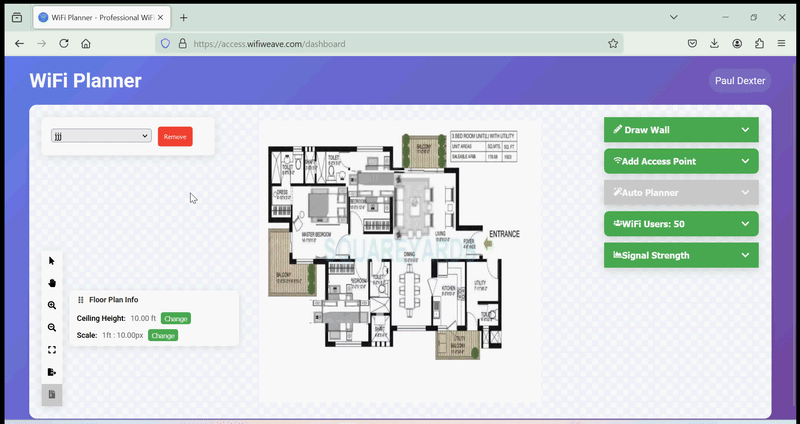This screenshot has width=800, height=424.
Task: Open the floor plan selector dropdown
Action: pyautogui.click(x=101, y=136)
